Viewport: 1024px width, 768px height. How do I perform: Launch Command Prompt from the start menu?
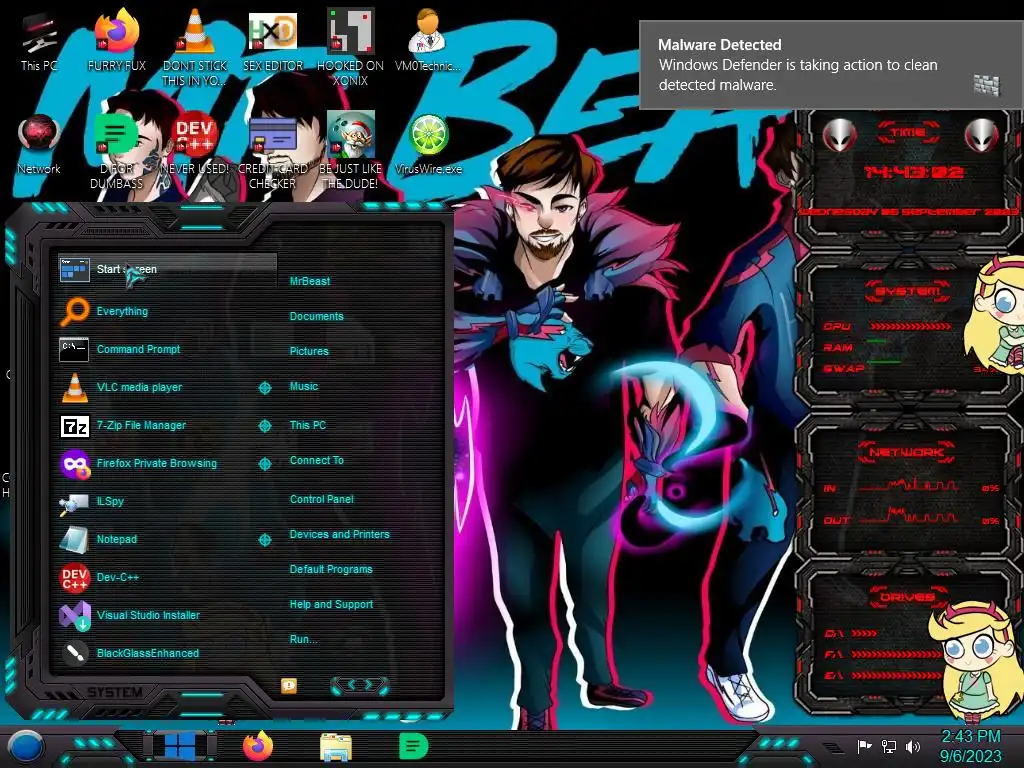tap(167, 349)
